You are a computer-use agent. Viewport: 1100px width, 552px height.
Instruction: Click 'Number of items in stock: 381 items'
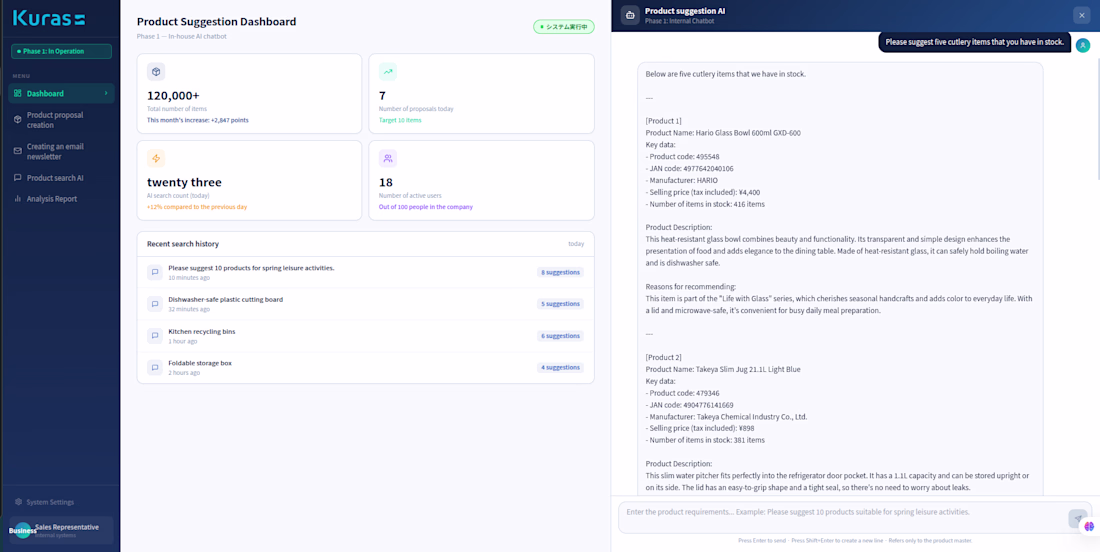705,440
